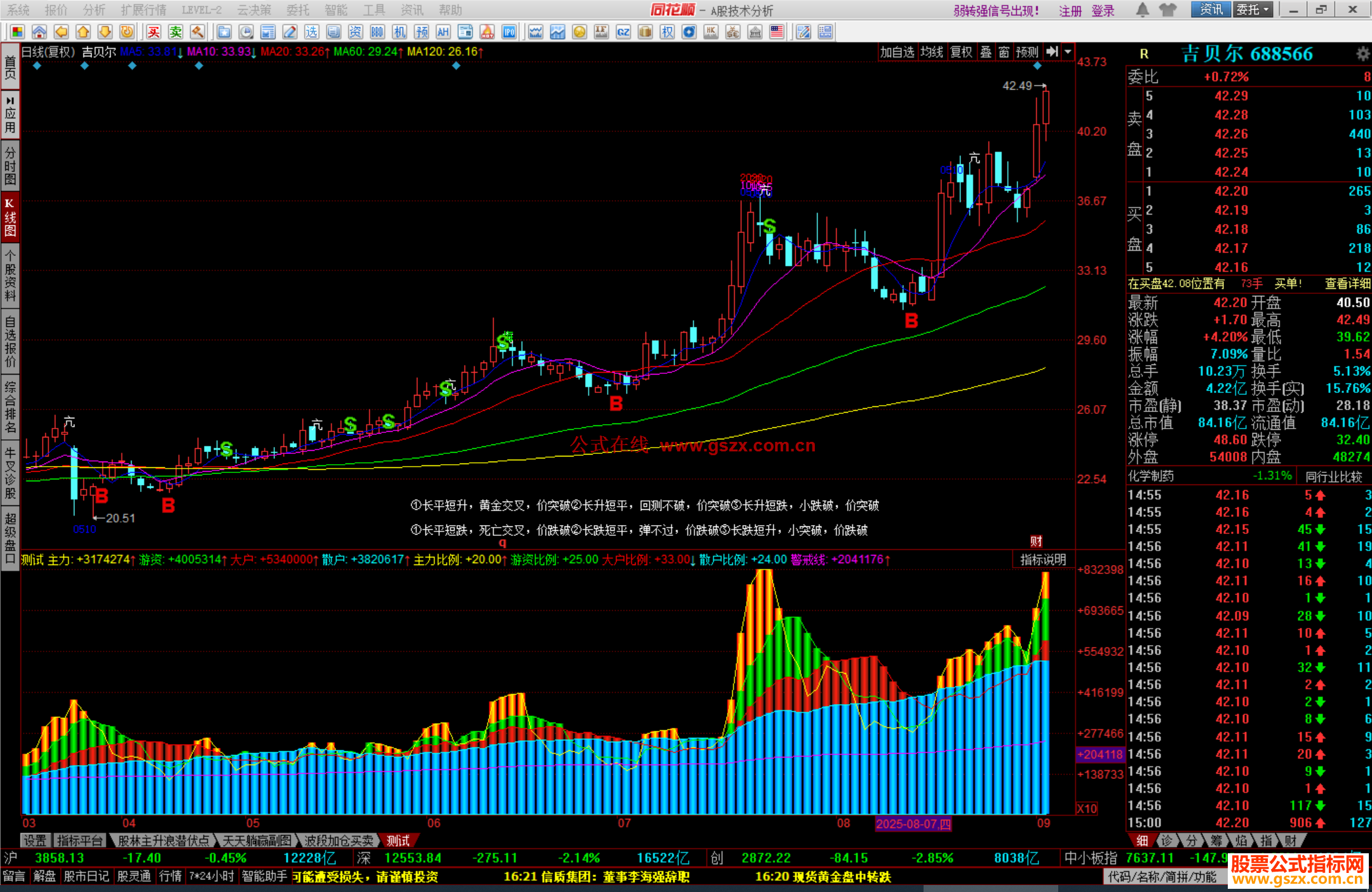Click the IPO toolbar icon
Image resolution: width=1372 pixels, height=892 pixels.
pos(509,32)
